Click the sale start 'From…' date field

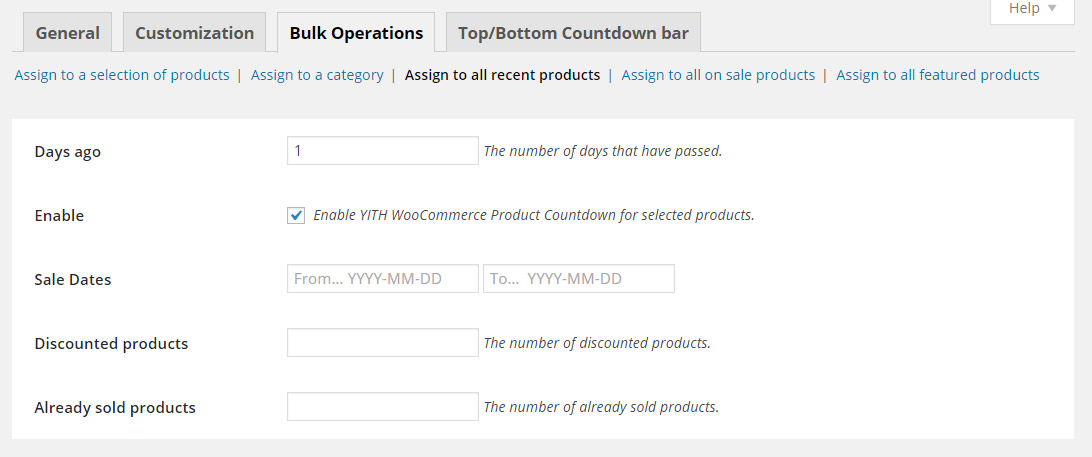(x=382, y=279)
